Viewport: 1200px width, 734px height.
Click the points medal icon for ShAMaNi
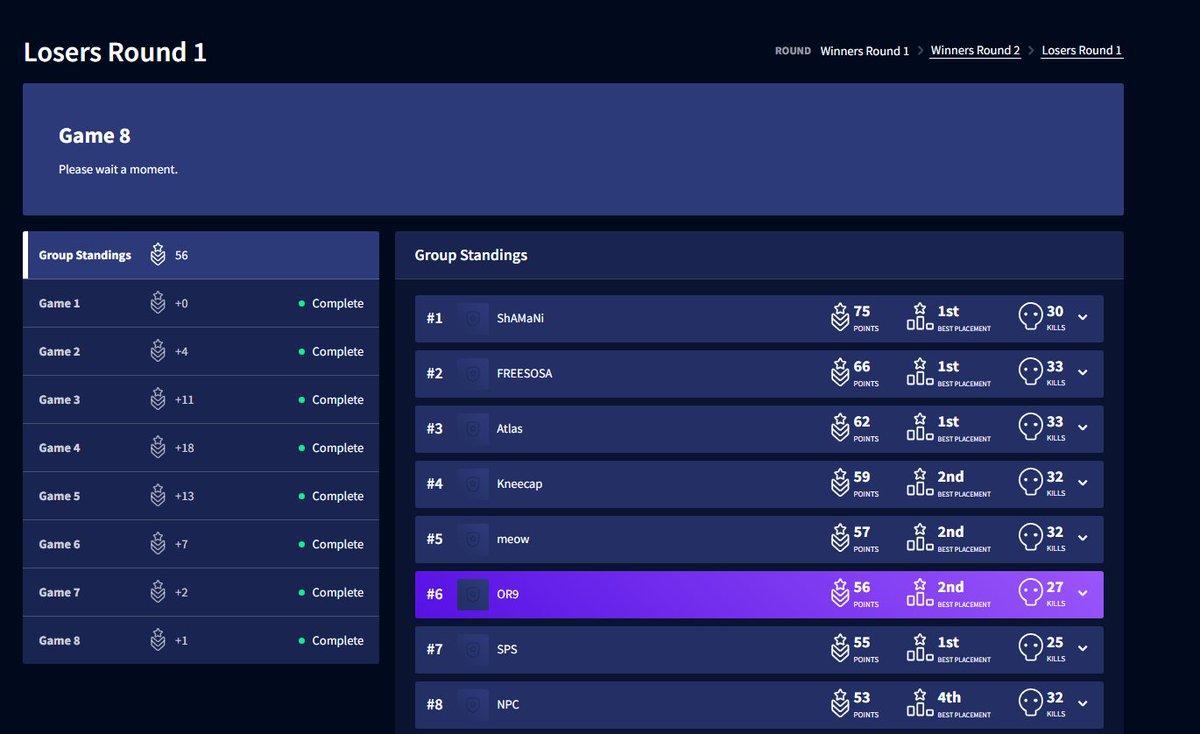click(840, 318)
